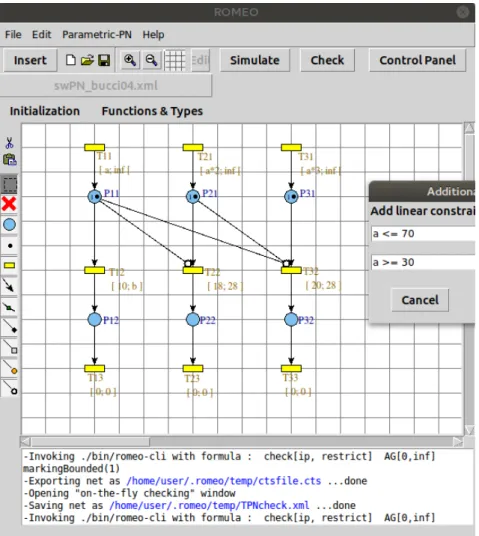The height and width of the screenshot is (536, 479).
Task: Toggle the grid display icon
Action: (x=175, y=60)
